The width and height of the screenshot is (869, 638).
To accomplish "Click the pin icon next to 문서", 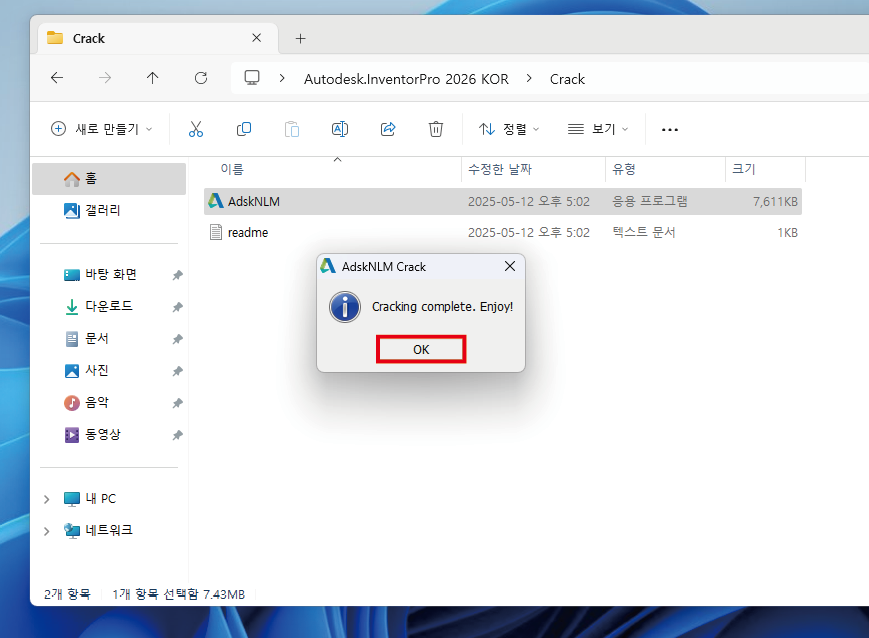I will (177, 339).
